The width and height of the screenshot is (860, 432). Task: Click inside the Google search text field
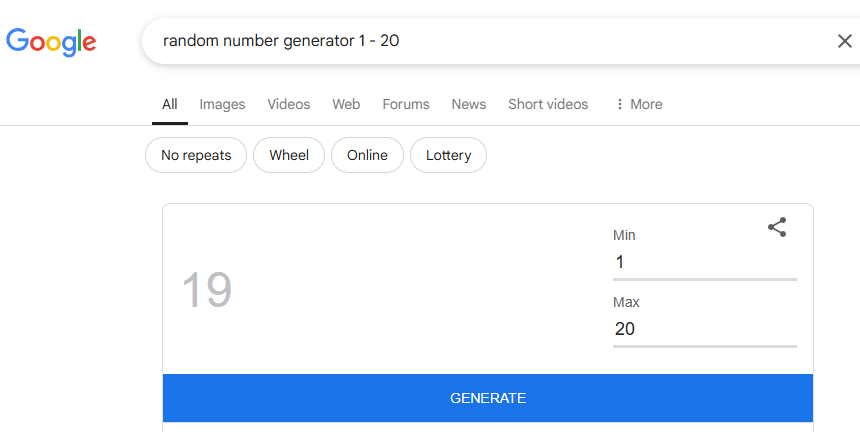click(x=494, y=41)
